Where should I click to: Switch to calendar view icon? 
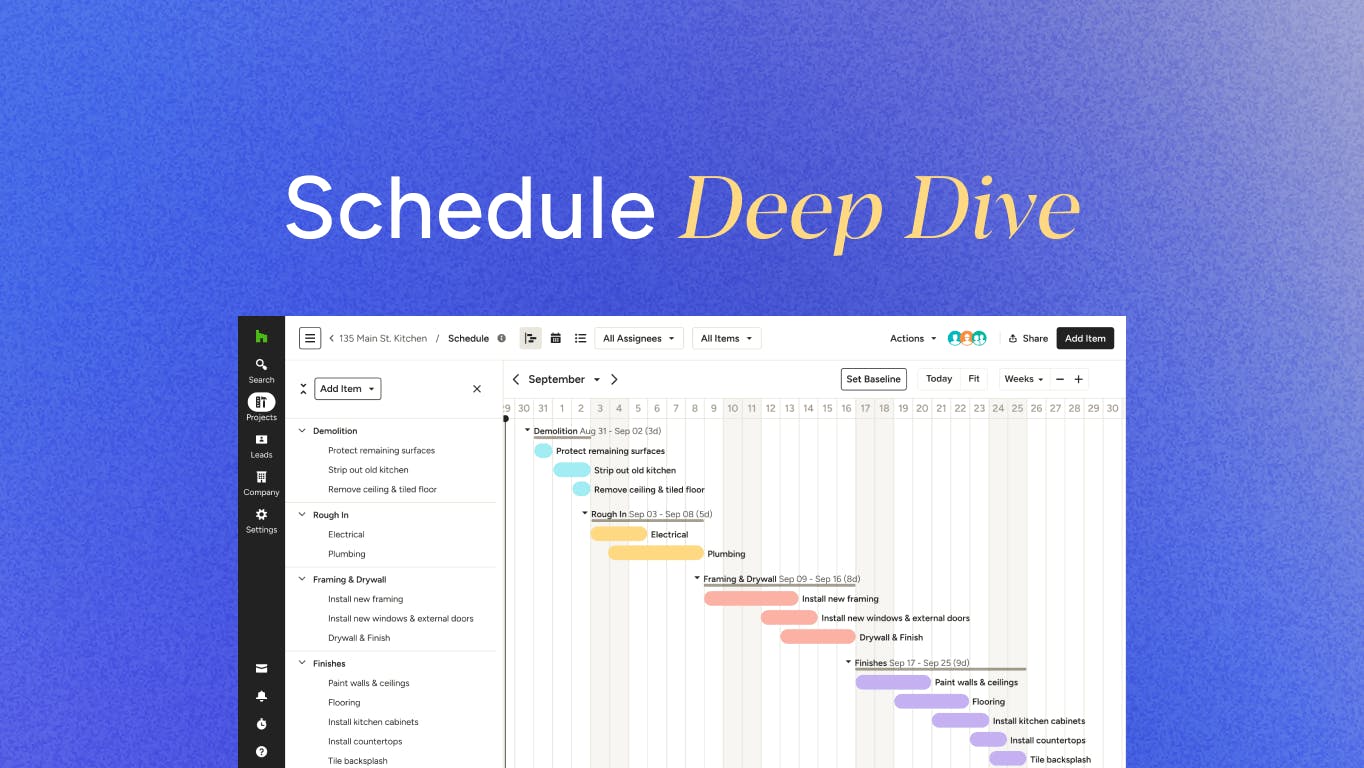(x=556, y=338)
